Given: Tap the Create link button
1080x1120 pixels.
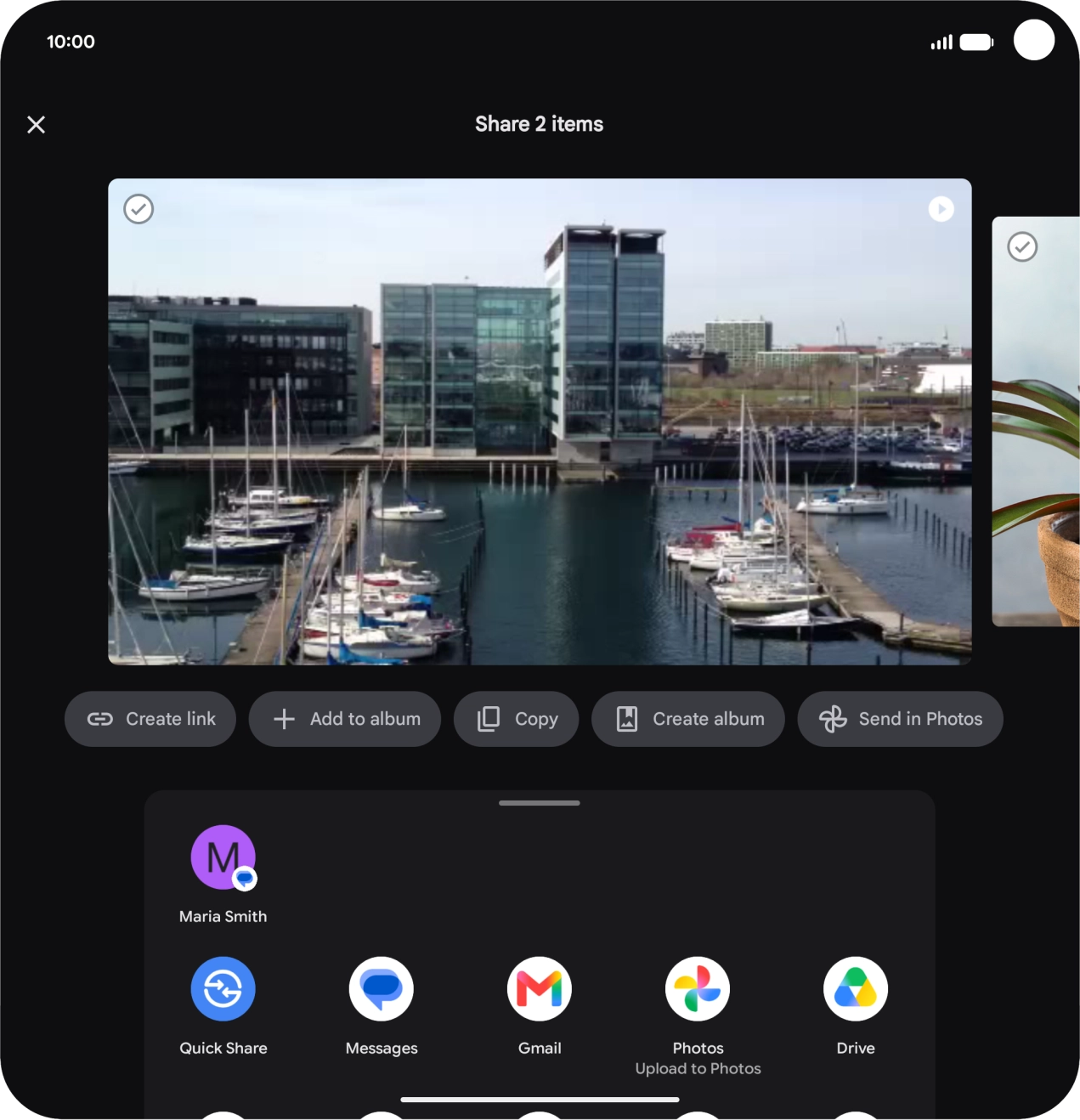Looking at the screenshot, I should (150, 719).
